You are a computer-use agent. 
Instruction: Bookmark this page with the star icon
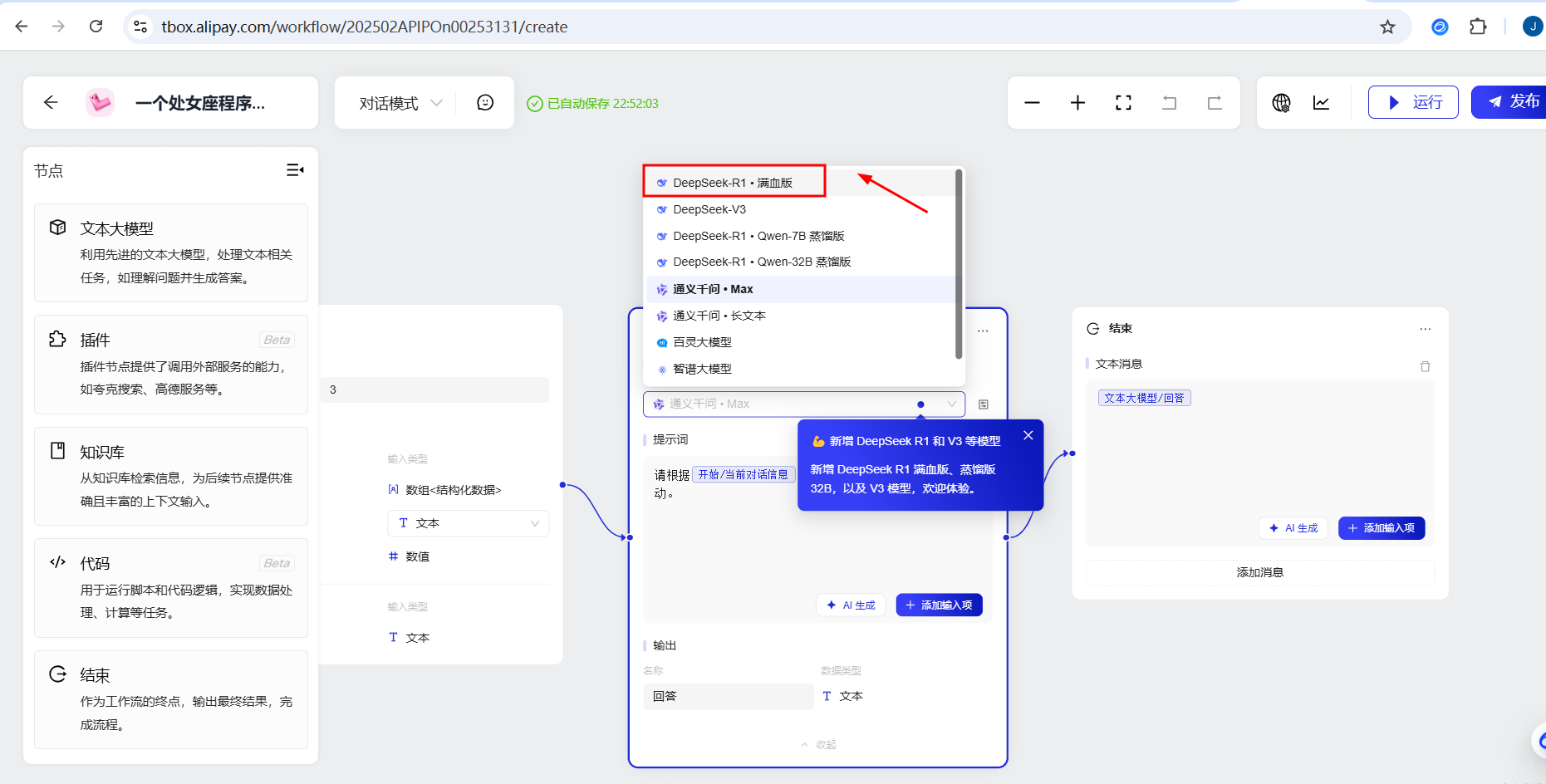point(1387,27)
